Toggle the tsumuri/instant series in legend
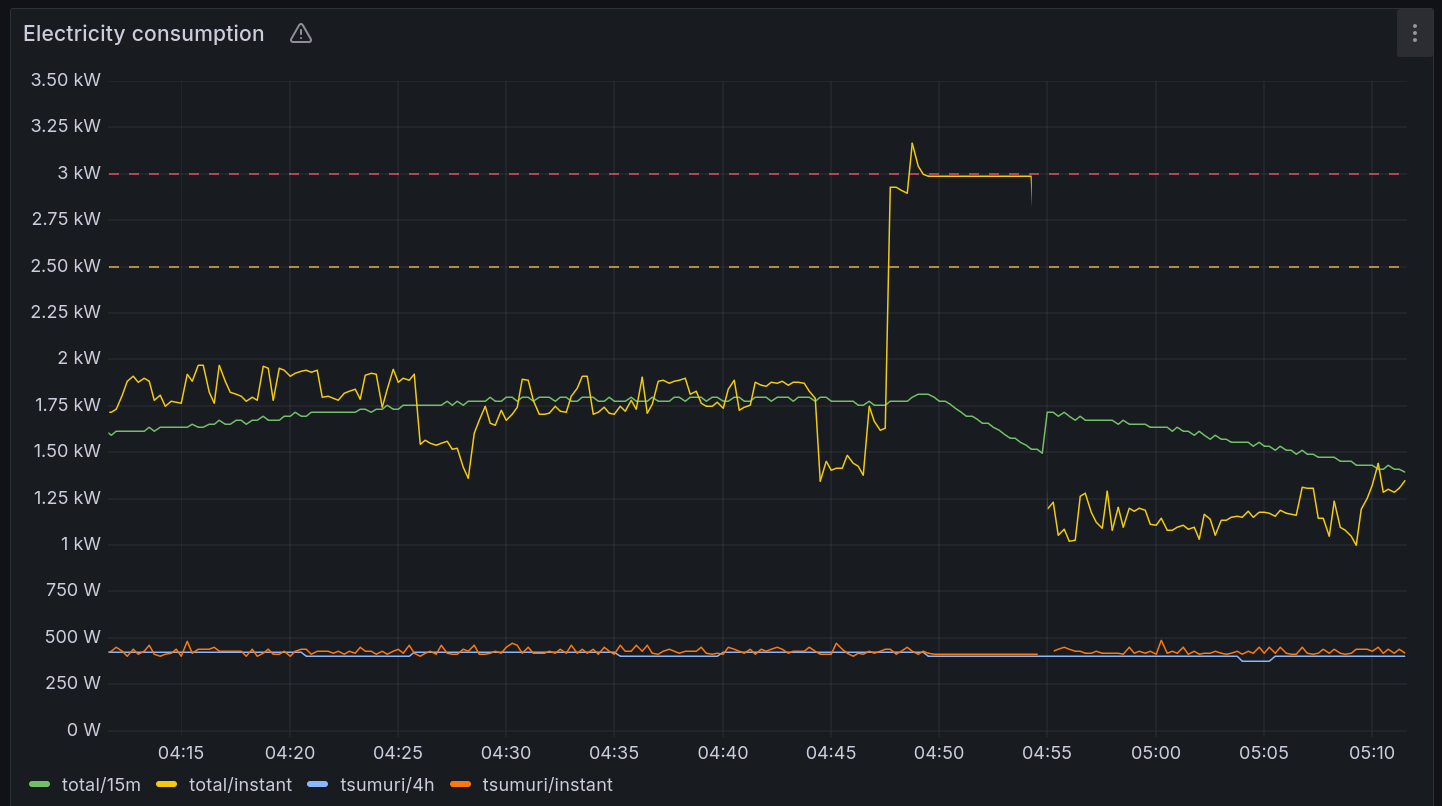Screen dimensions: 1442x806 click(547, 785)
